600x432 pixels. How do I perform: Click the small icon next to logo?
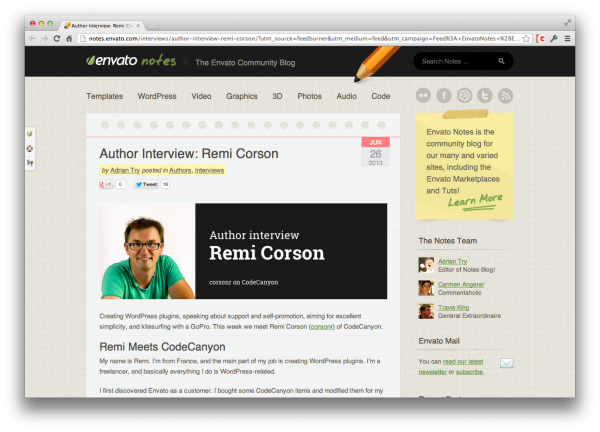tap(185, 62)
